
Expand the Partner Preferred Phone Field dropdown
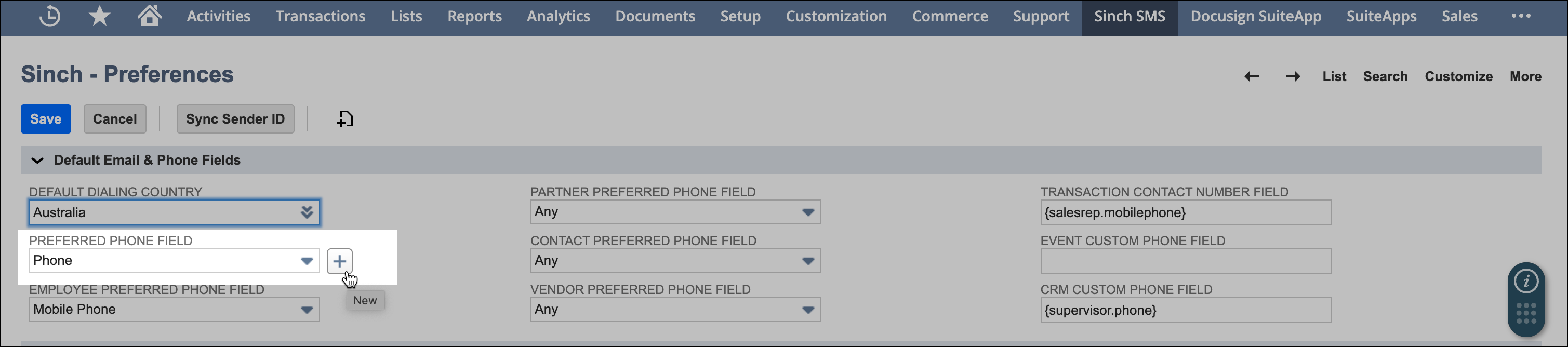(675, 212)
